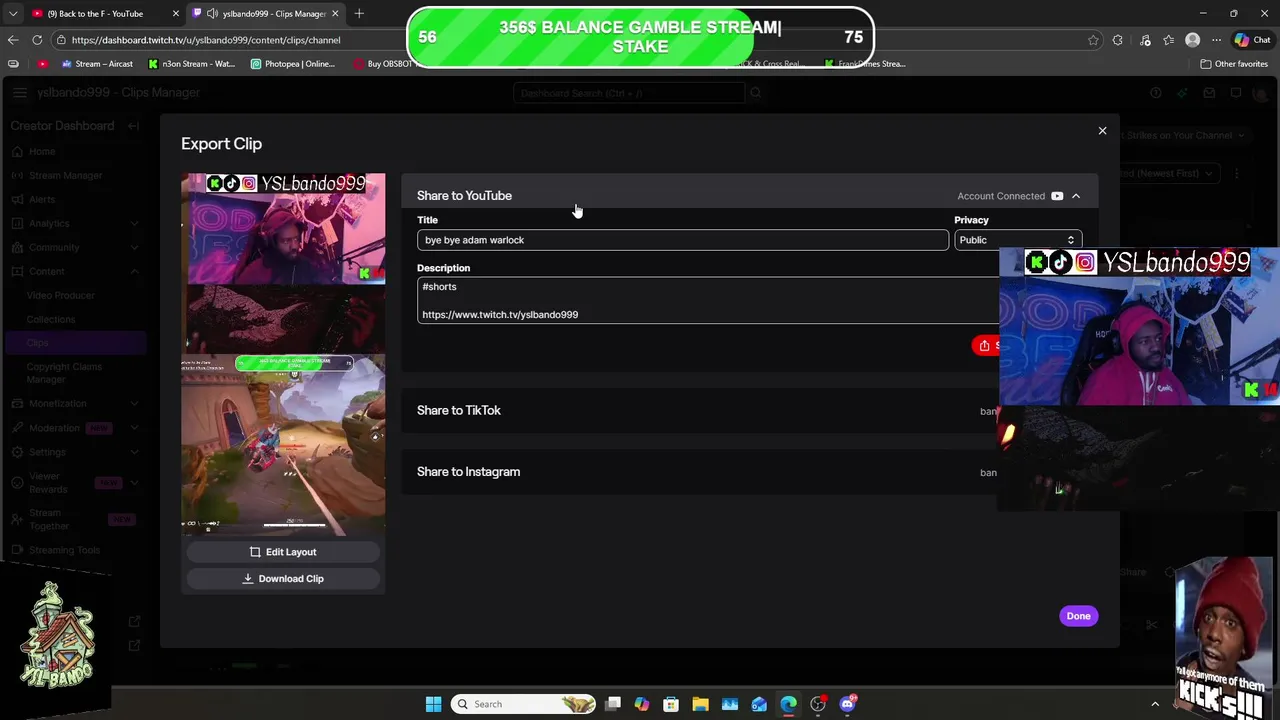Image resolution: width=1280 pixels, height=720 pixels.
Task: Open the 'Stream – Aircast' bookmark
Action: click(97, 64)
